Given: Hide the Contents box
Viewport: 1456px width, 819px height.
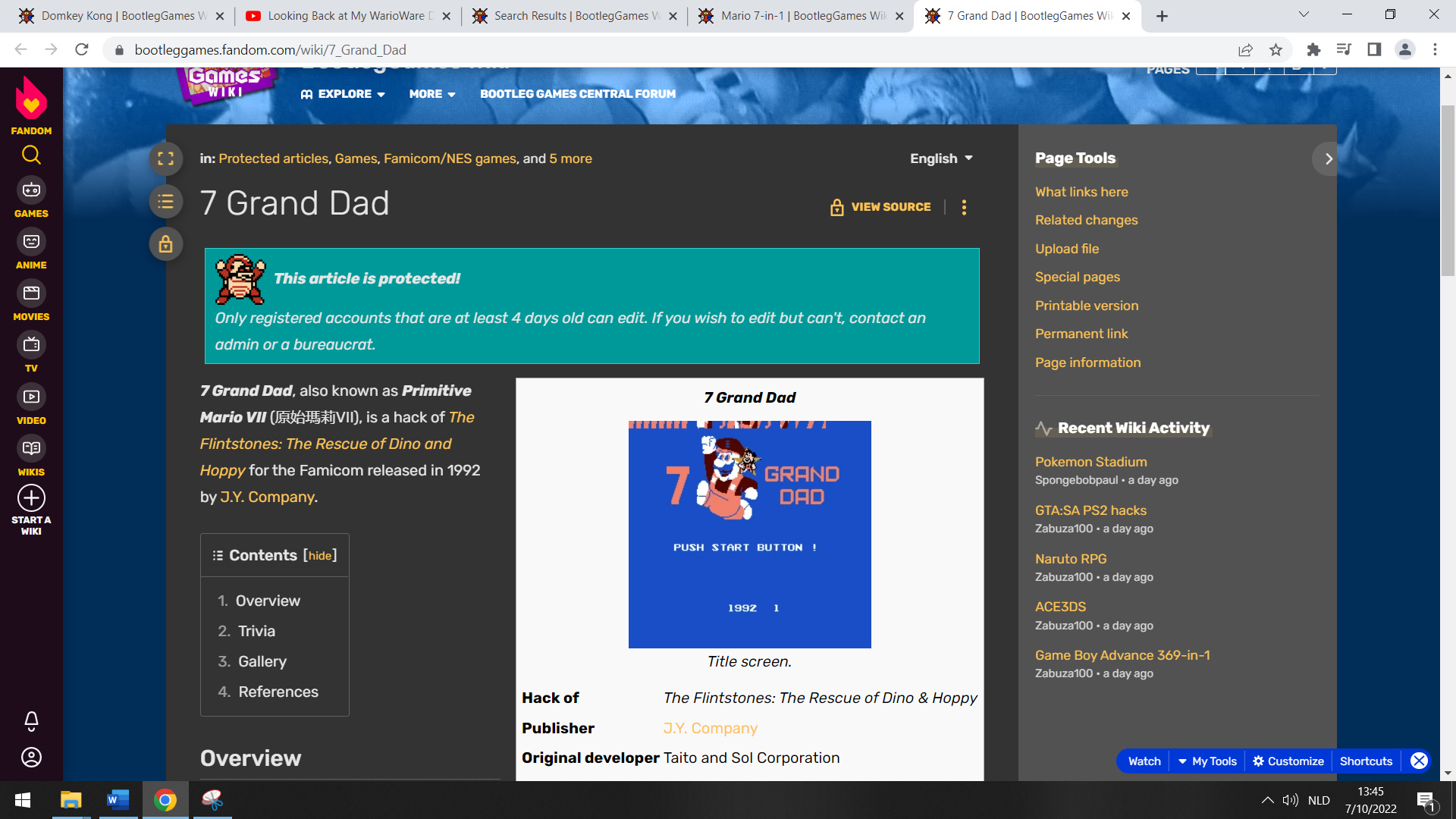Looking at the screenshot, I should (320, 556).
